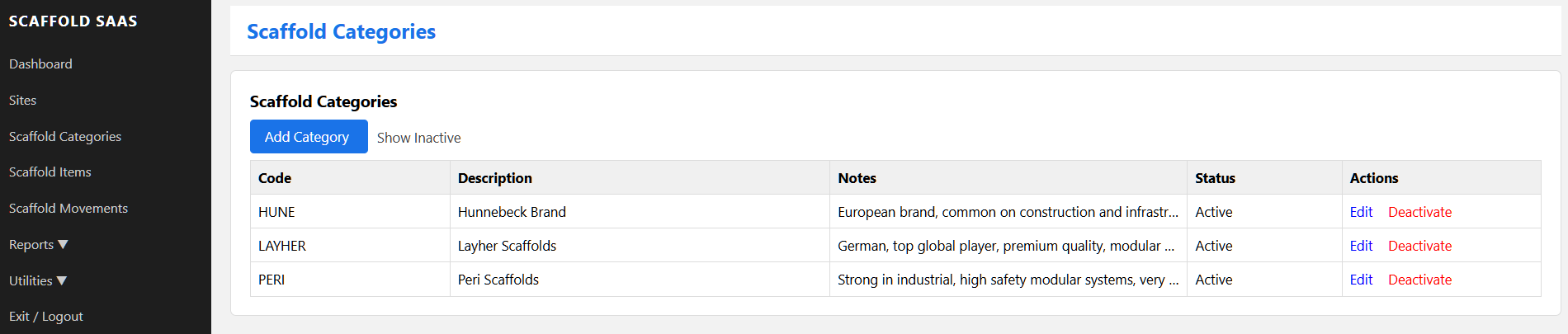This screenshot has height=334, width=1568.
Task: Expand the Utilities dropdown arrow
Action: coord(61,280)
